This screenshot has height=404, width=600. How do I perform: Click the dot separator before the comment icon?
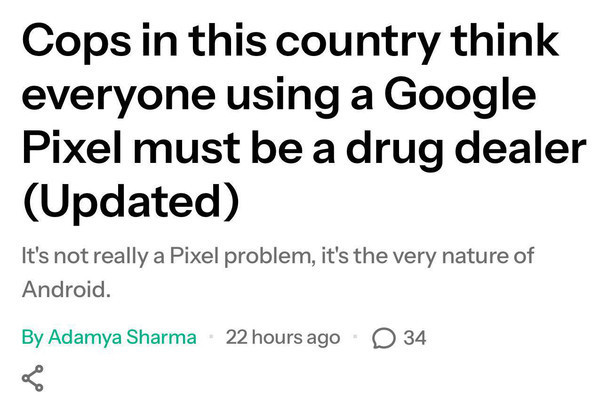[356, 338]
